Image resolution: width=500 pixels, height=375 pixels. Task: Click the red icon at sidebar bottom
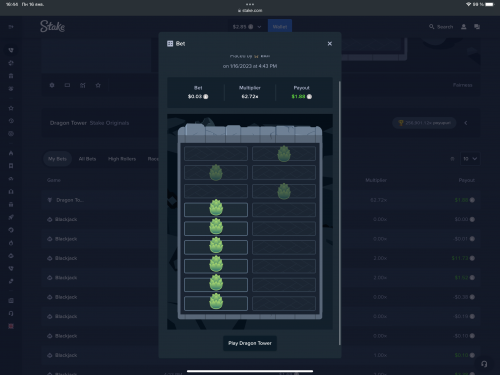(11, 326)
